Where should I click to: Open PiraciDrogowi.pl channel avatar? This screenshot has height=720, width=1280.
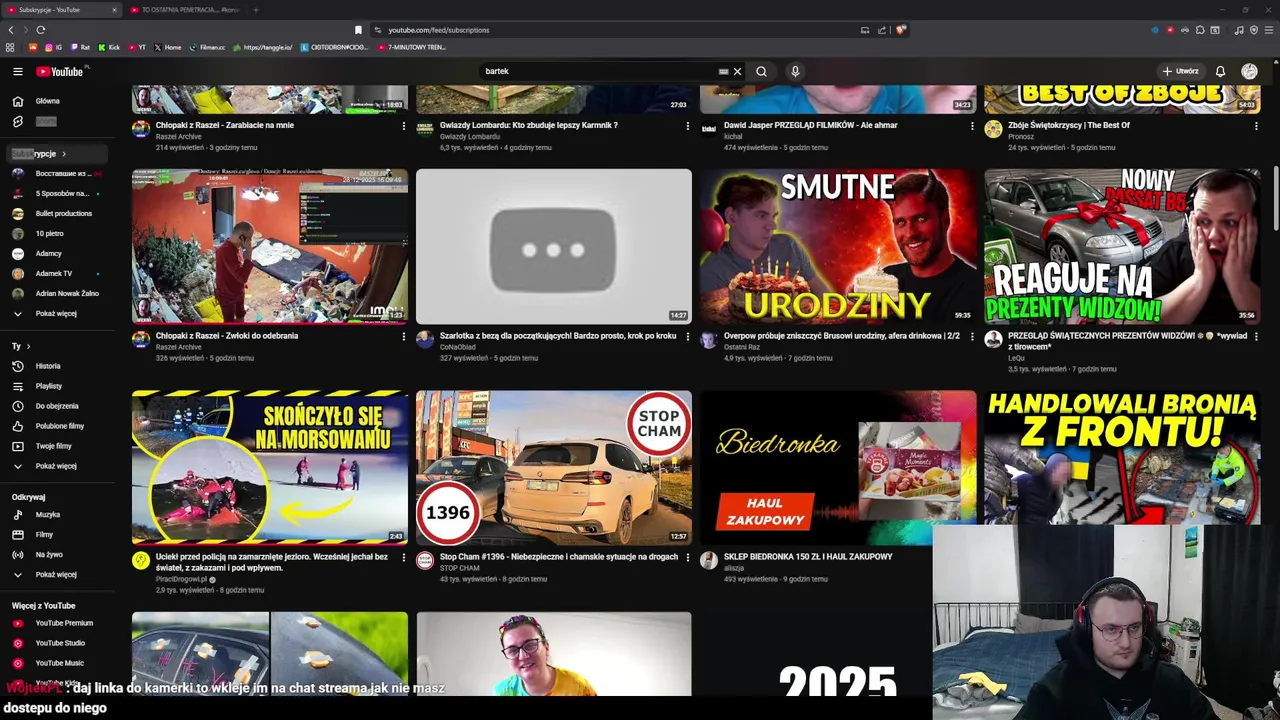(x=141, y=561)
